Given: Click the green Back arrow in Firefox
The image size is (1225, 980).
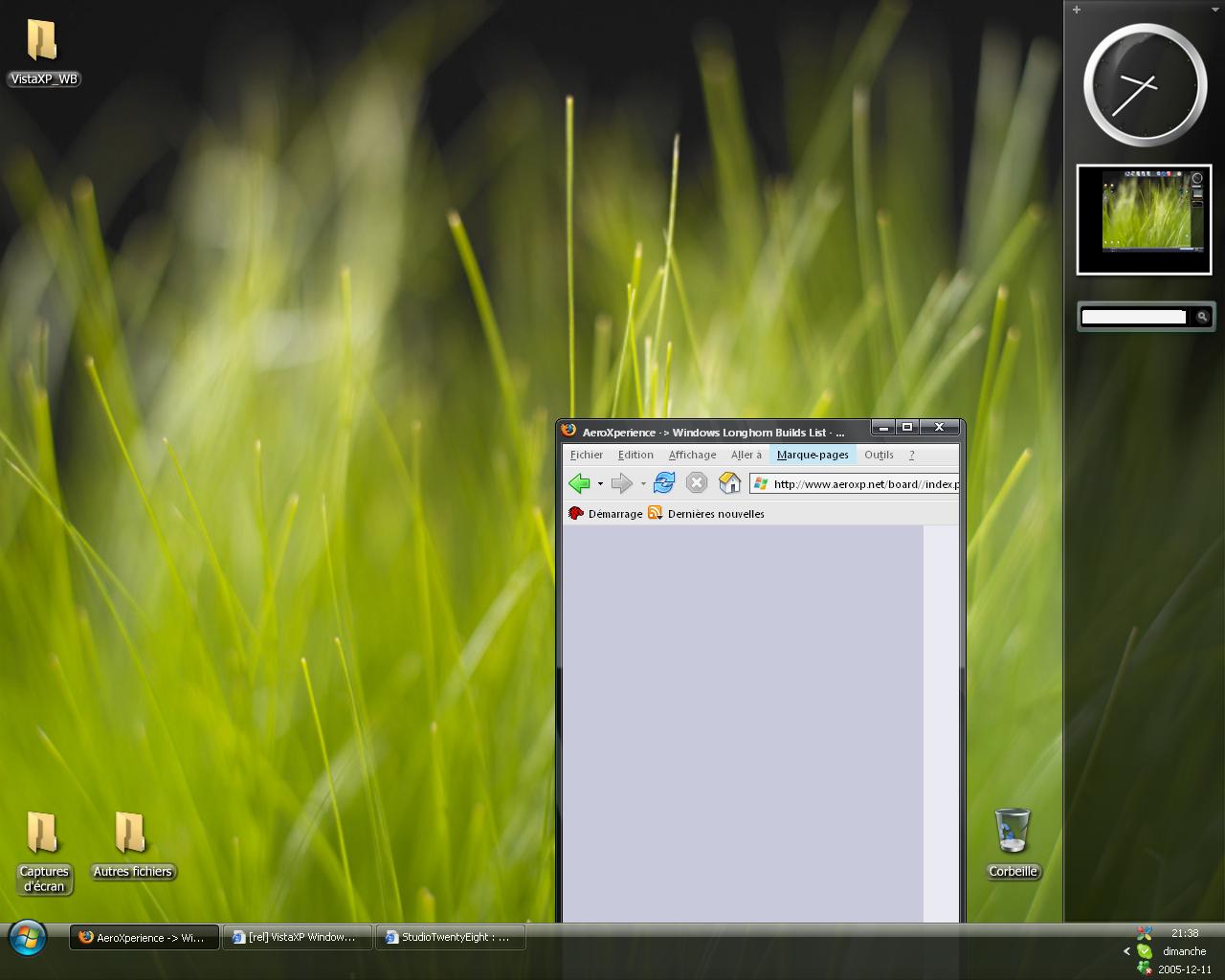Looking at the screenshot, I should 578,483.
